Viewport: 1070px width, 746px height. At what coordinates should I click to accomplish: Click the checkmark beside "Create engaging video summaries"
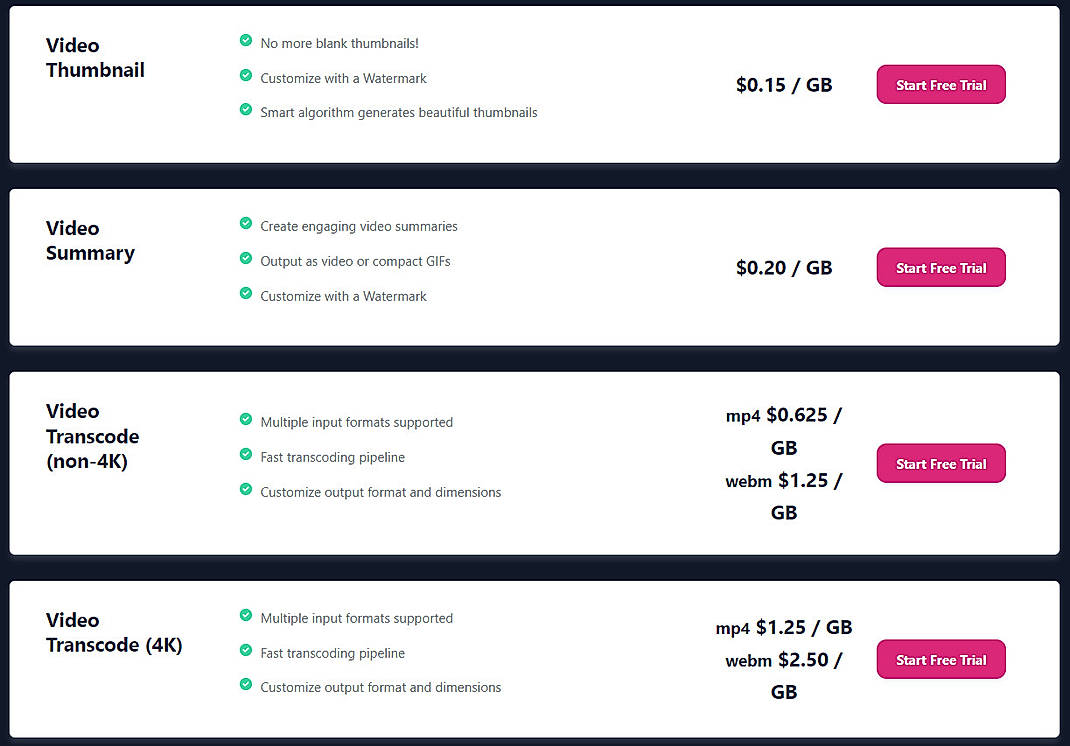(245, 225)
